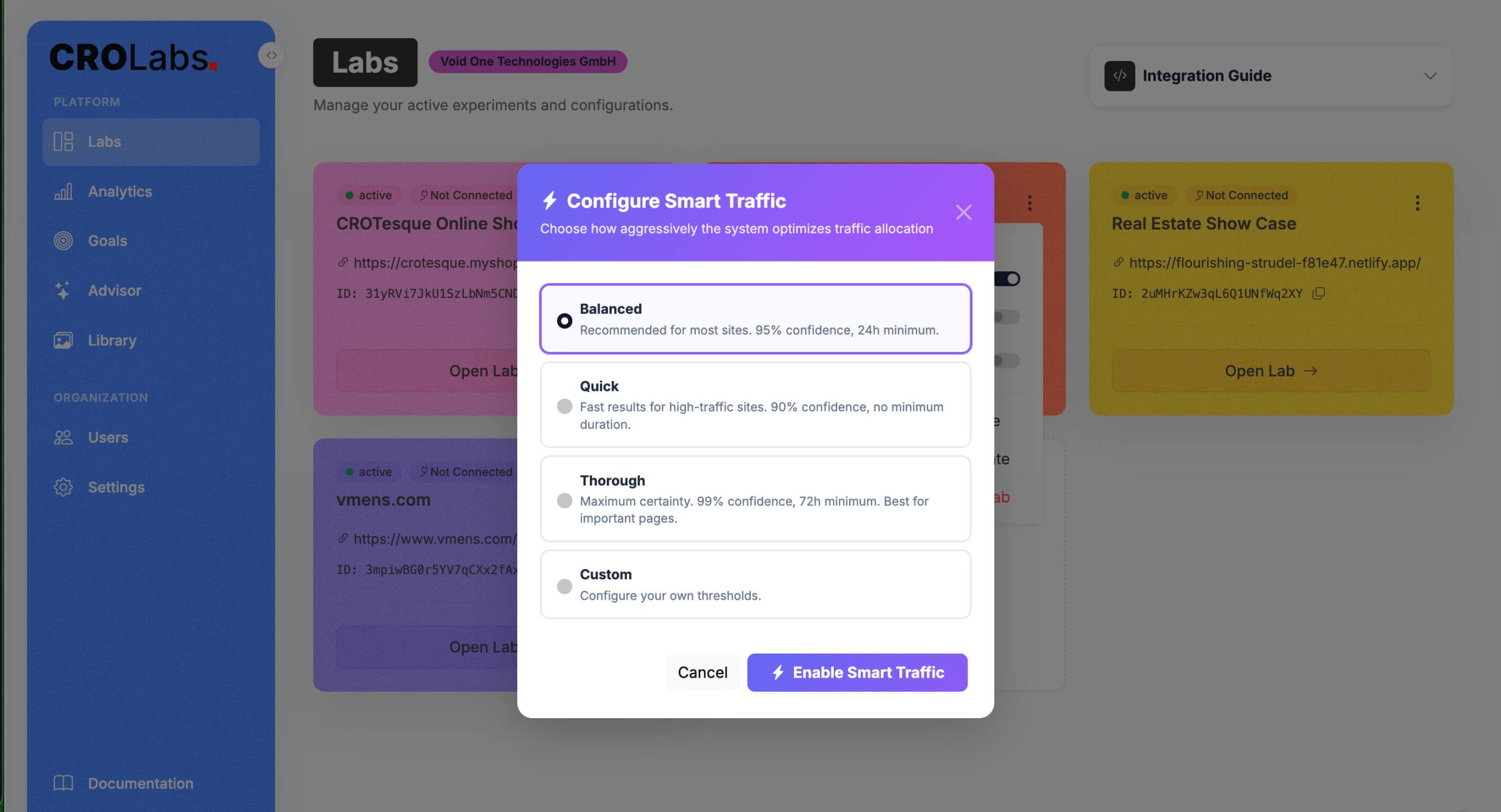The width and height of the screenshot is (1501, 812).
Task: Dismiss the Configure Smart Traffic dialog
Action: 963,212
